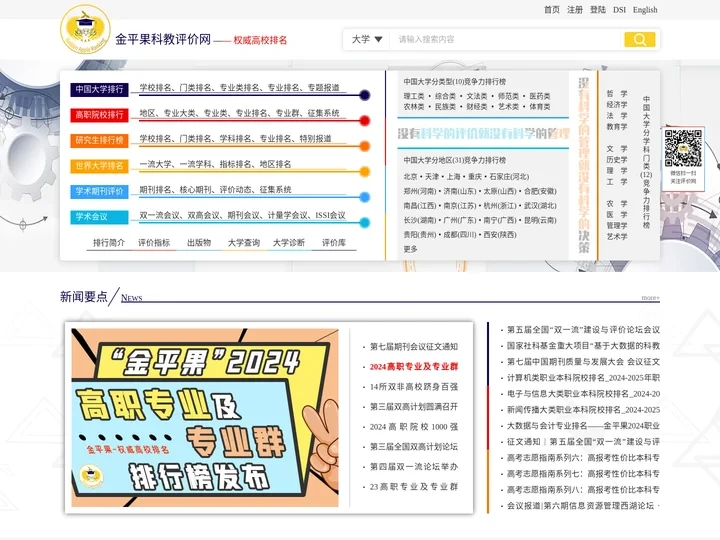Open the 评价指标 tab
The image size is (720, 540).
pyautogui.click(x=154, y=242)
